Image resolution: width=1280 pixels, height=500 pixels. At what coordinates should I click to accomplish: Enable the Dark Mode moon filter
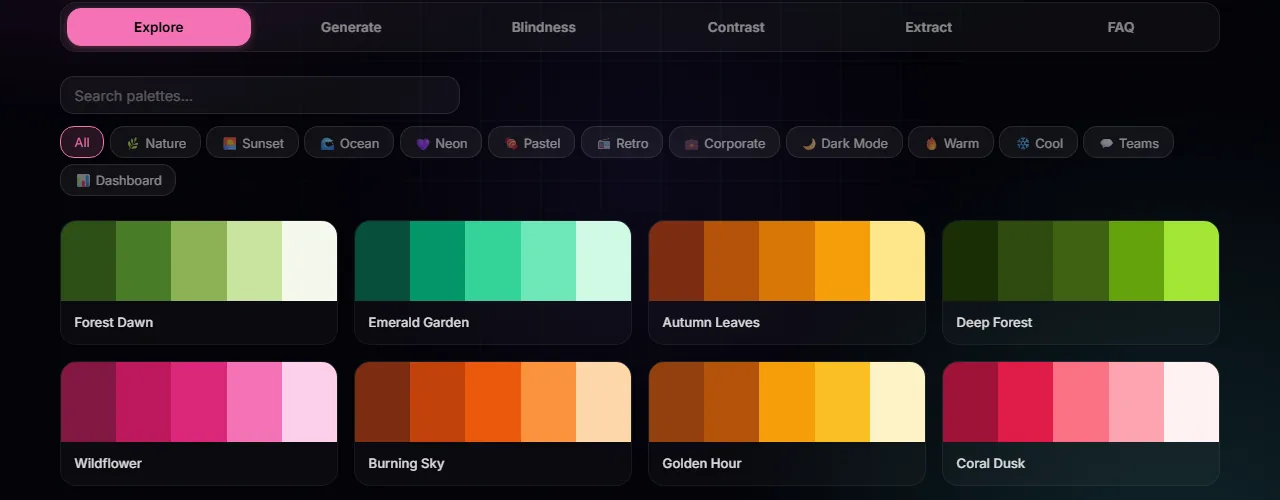pyautogui.click(x=844, y=143)
